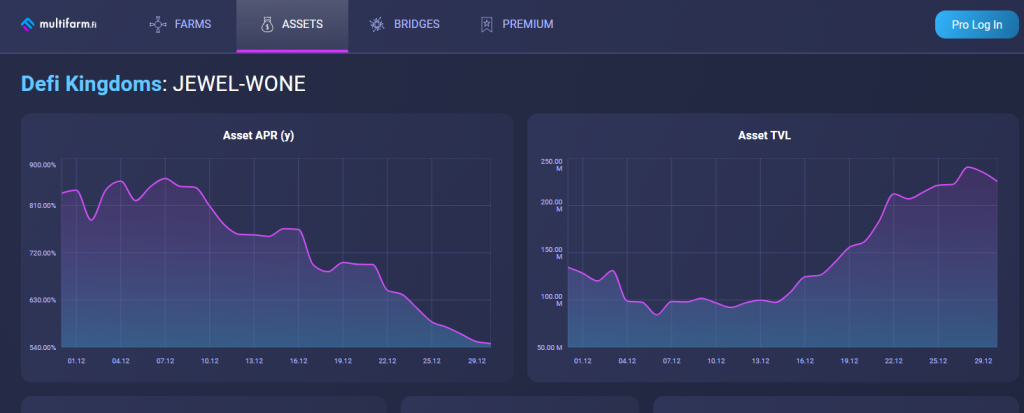Click the Assets money bag icon
Viewport: 1024px width, 413px height.
pyautogui.click(x=266, y=25)
